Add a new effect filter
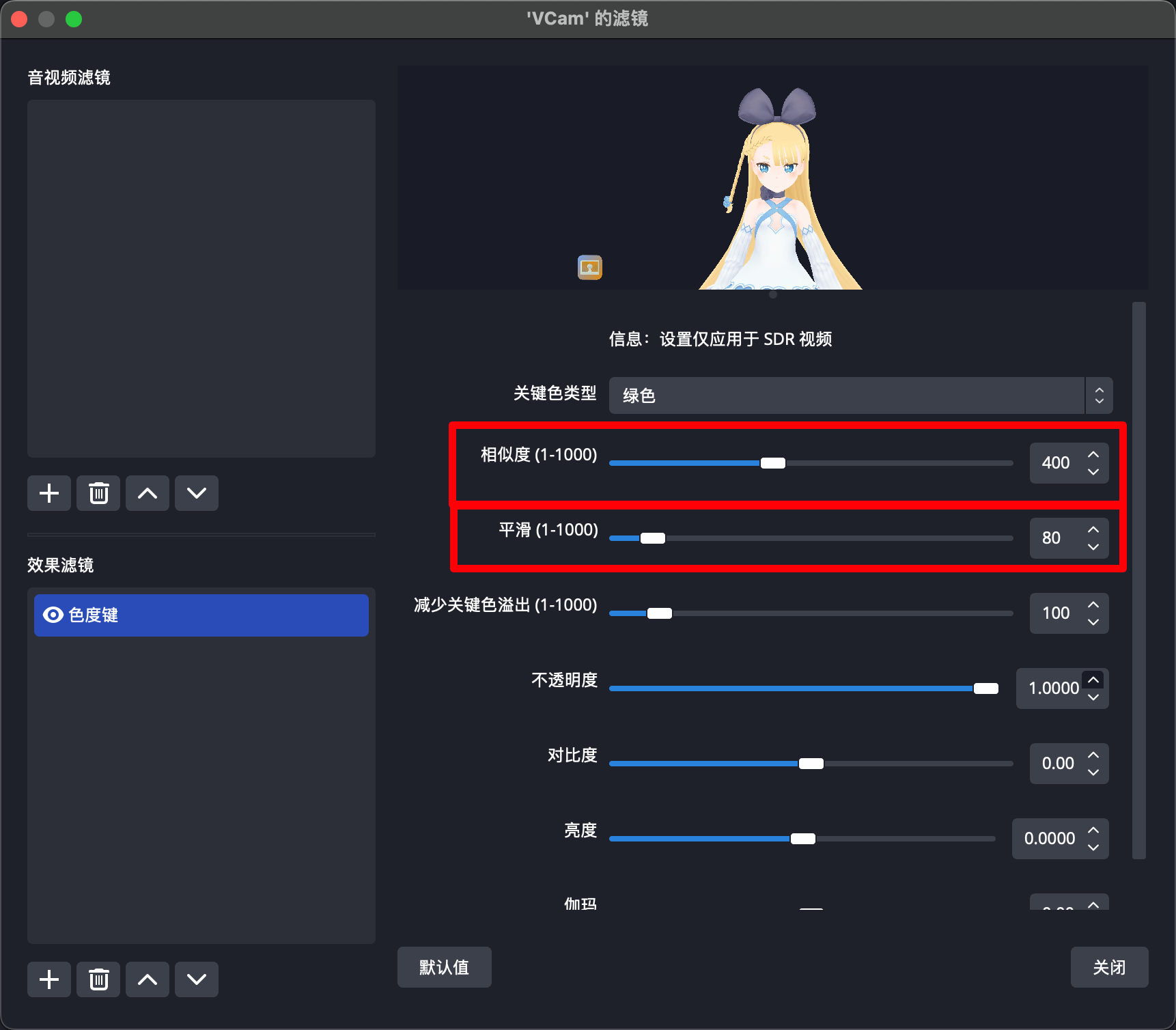The image size is (1176, 1030). click(49, 979)
